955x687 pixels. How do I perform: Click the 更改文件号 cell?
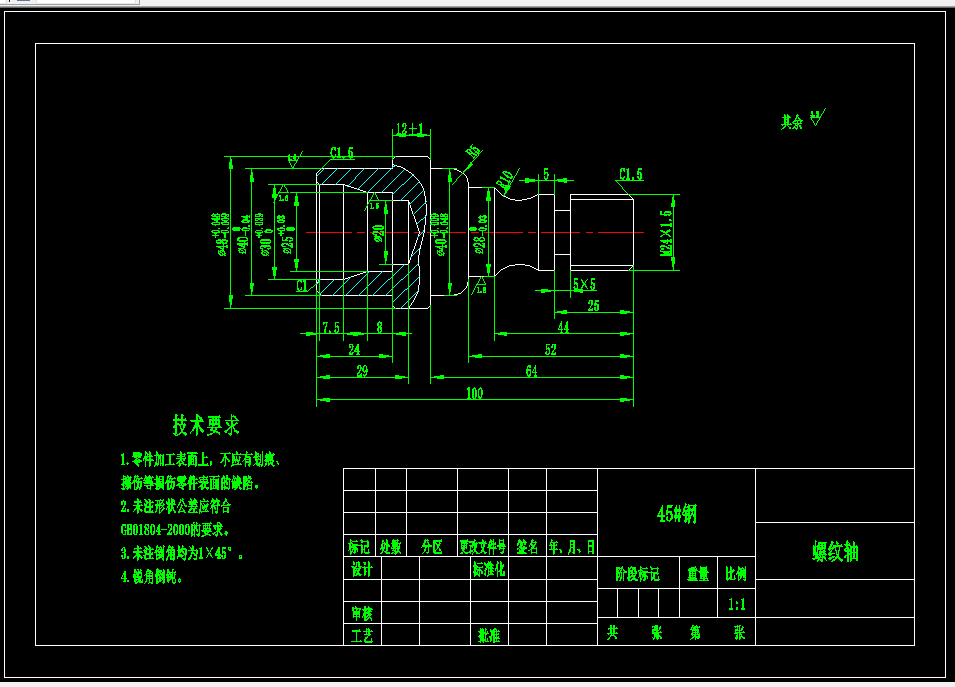(x=482, y=547)
